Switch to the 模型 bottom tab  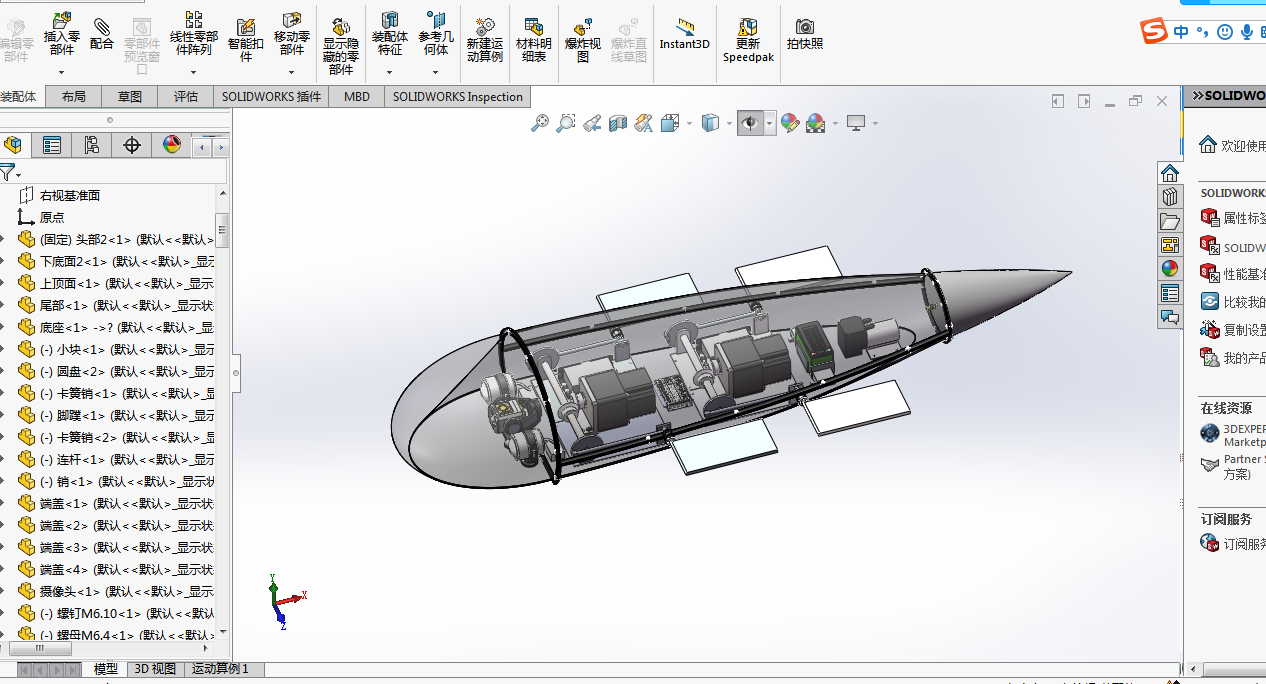[x=105, y=669]
